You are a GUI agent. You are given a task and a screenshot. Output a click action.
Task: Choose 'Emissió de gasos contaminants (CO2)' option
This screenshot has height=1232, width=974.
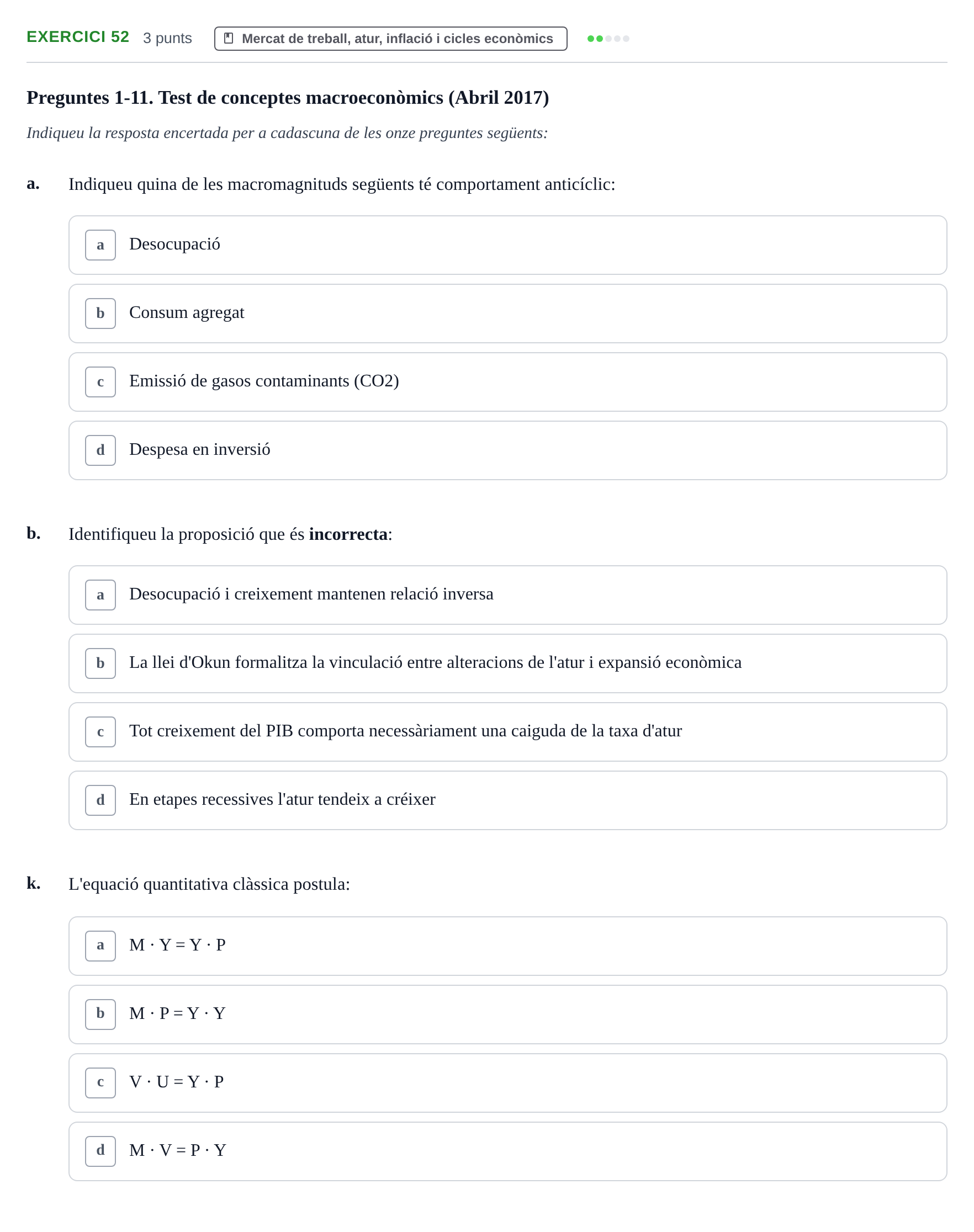507,382
